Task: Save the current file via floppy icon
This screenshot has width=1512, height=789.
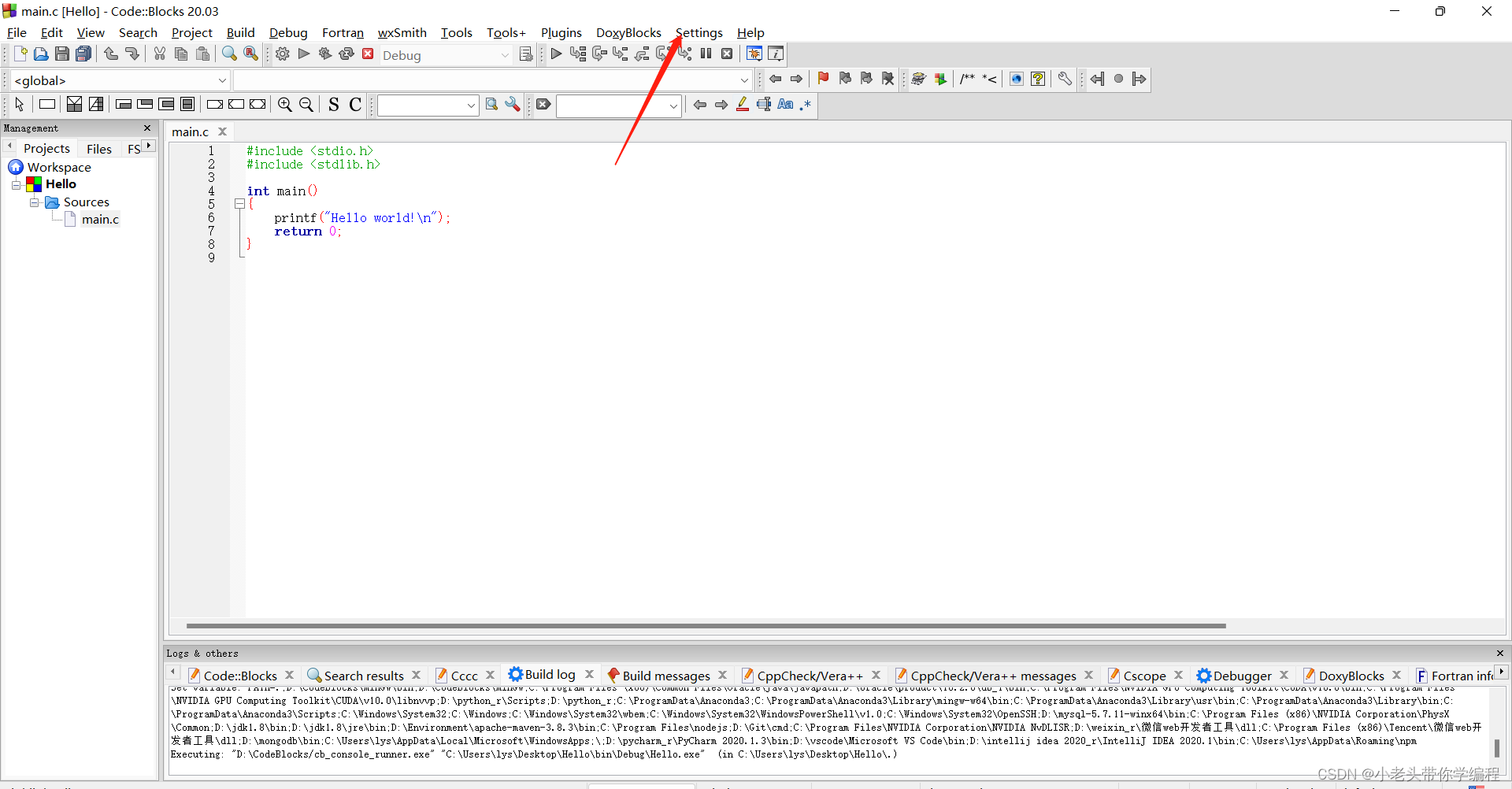Action: (x=62, y=54)
